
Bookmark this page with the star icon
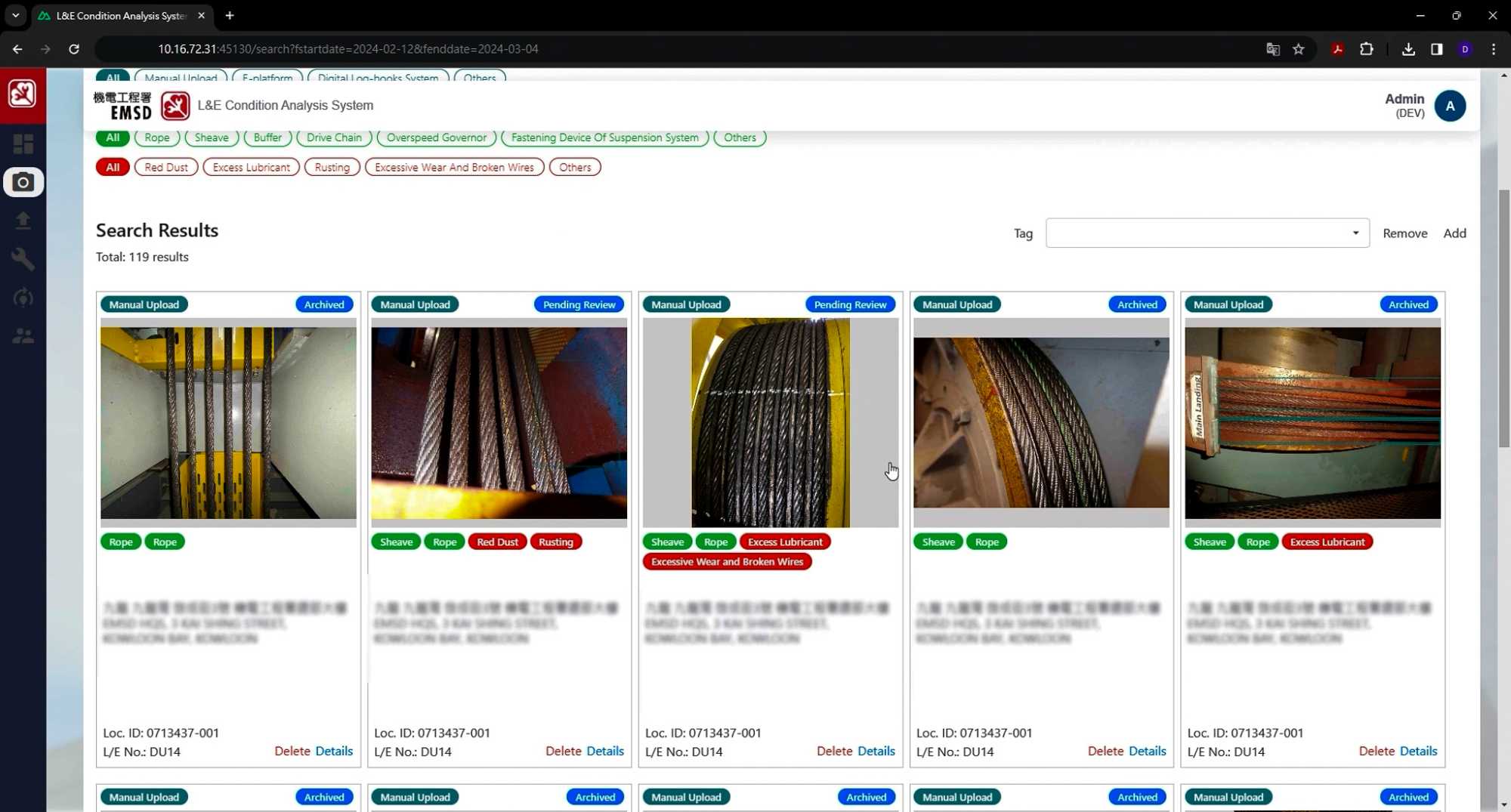click(x=1298, y=49)
